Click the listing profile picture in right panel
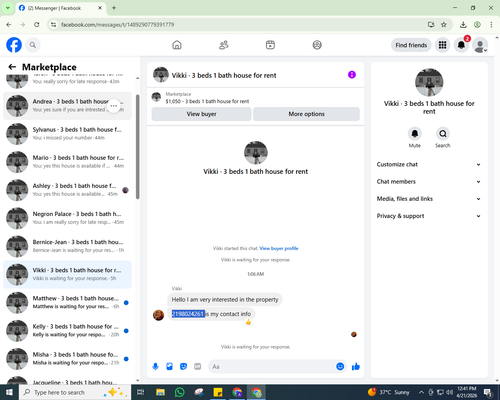Viewport: 500px width, 400px height. coord(429,82)
